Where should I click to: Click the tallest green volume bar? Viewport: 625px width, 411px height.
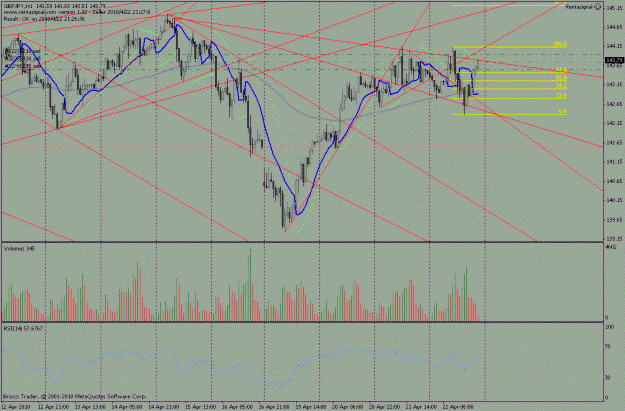(251, 285)
